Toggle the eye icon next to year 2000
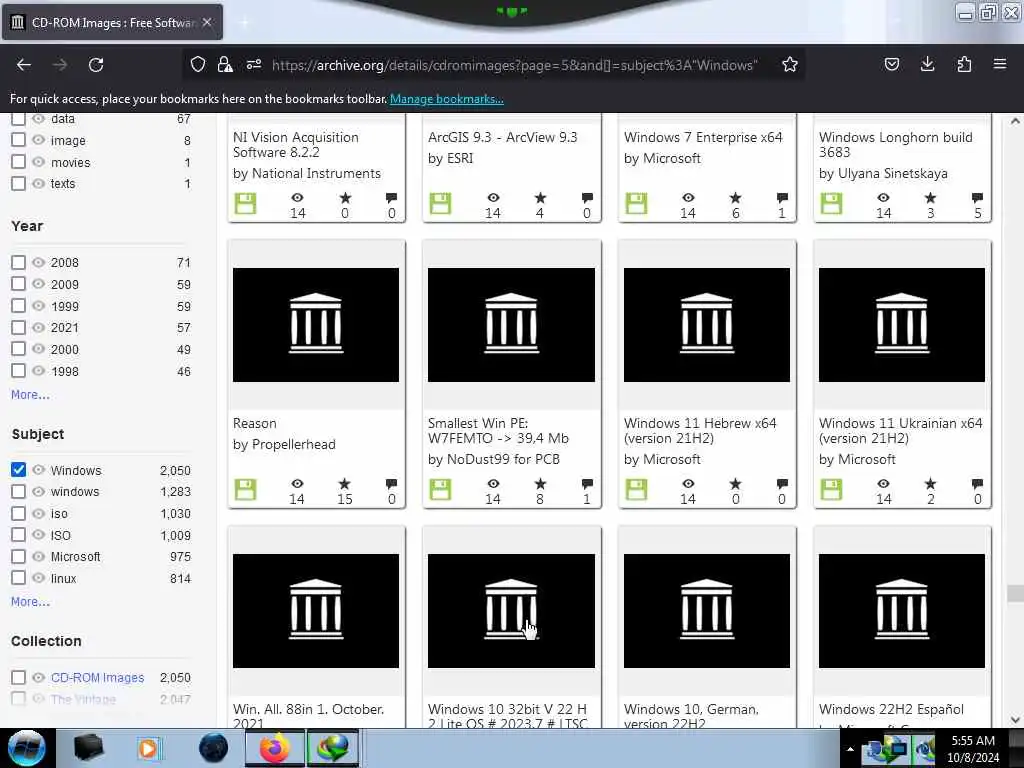This screenshot has width=1024, height=768. click(39, 349)
